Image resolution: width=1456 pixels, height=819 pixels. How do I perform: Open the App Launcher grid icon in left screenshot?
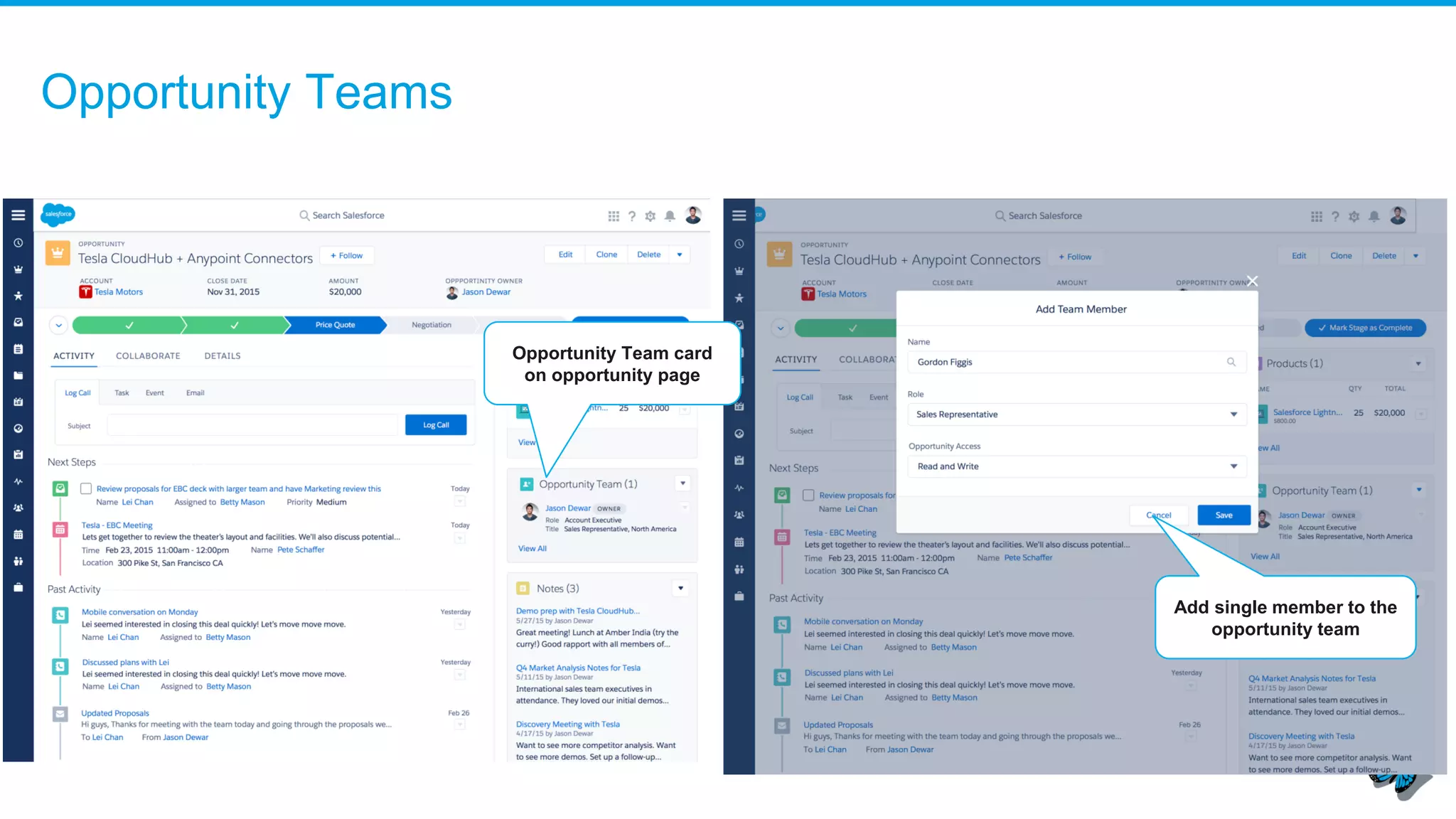click(614, 216)
